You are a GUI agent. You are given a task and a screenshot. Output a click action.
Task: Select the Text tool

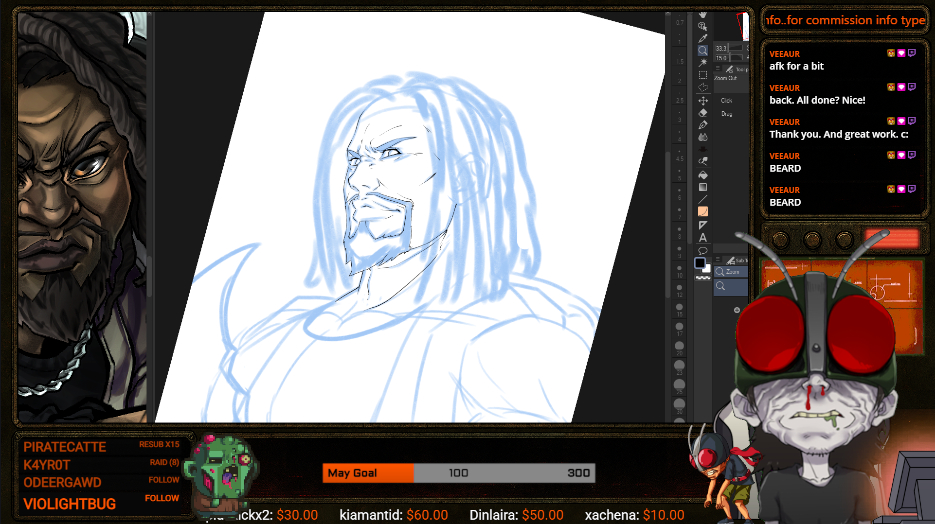tap(703, 238)
